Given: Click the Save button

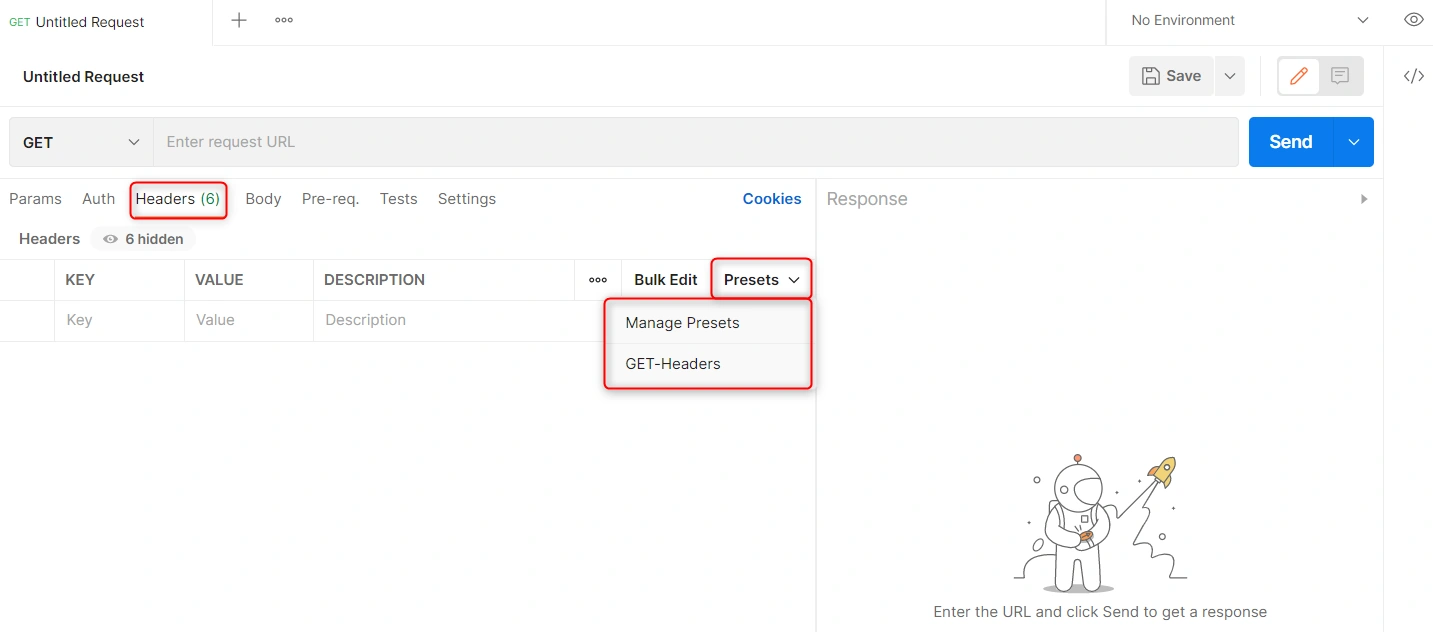Looking at the screenshot, I should coord(1172,76).
